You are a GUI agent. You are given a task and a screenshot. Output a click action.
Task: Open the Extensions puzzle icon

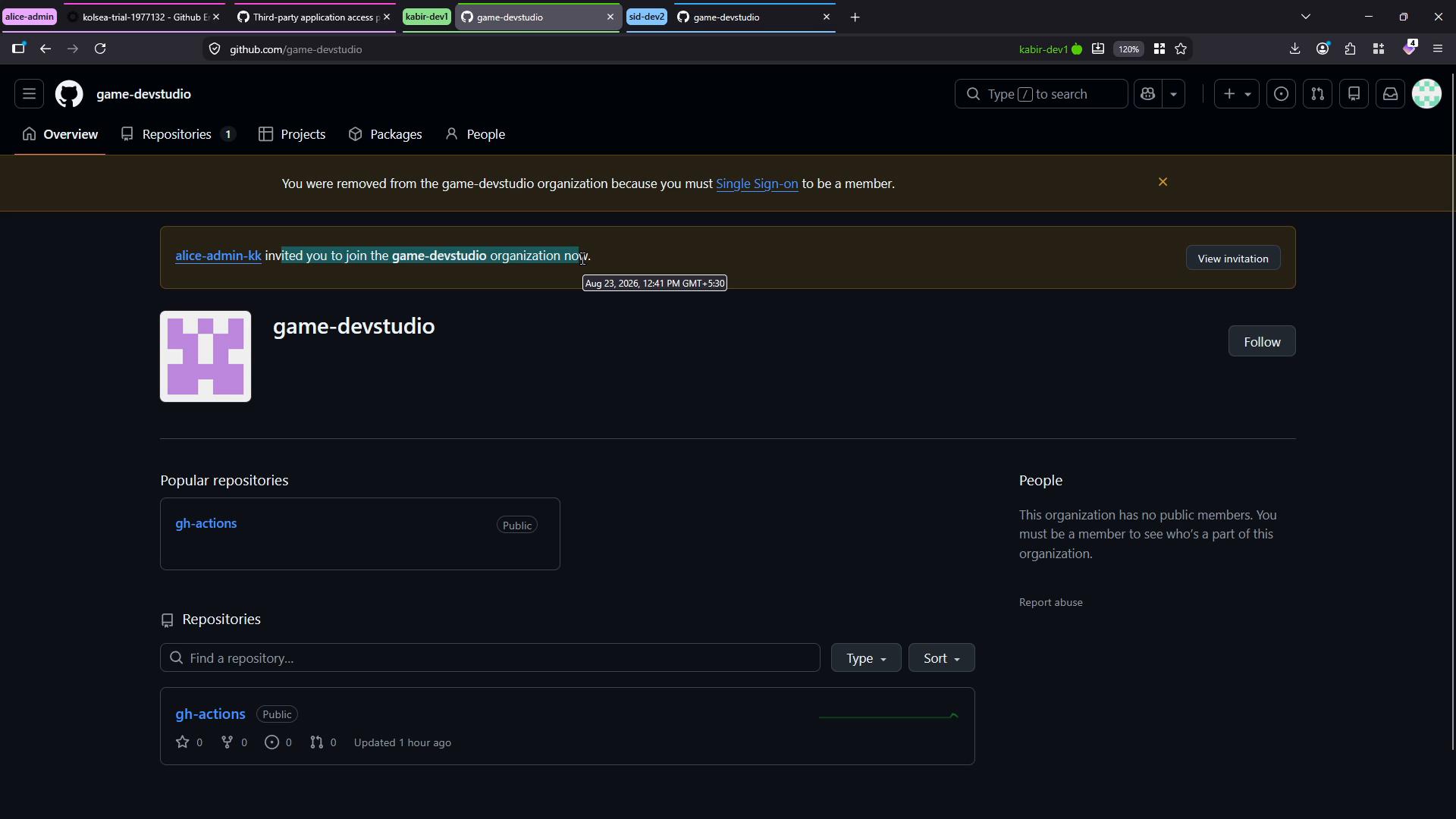coord(1350,49)
